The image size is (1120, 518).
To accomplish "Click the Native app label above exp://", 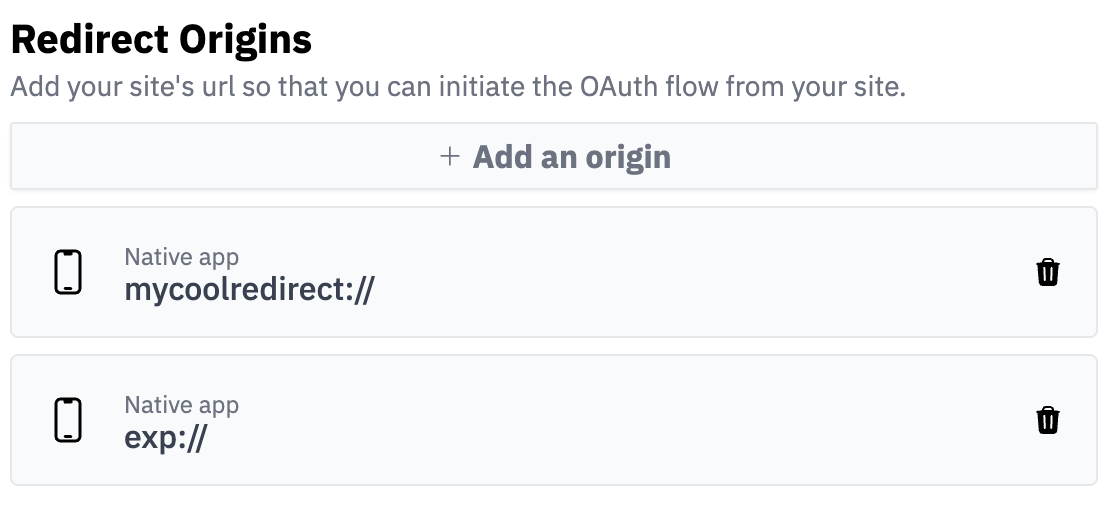I will [181, 405].
